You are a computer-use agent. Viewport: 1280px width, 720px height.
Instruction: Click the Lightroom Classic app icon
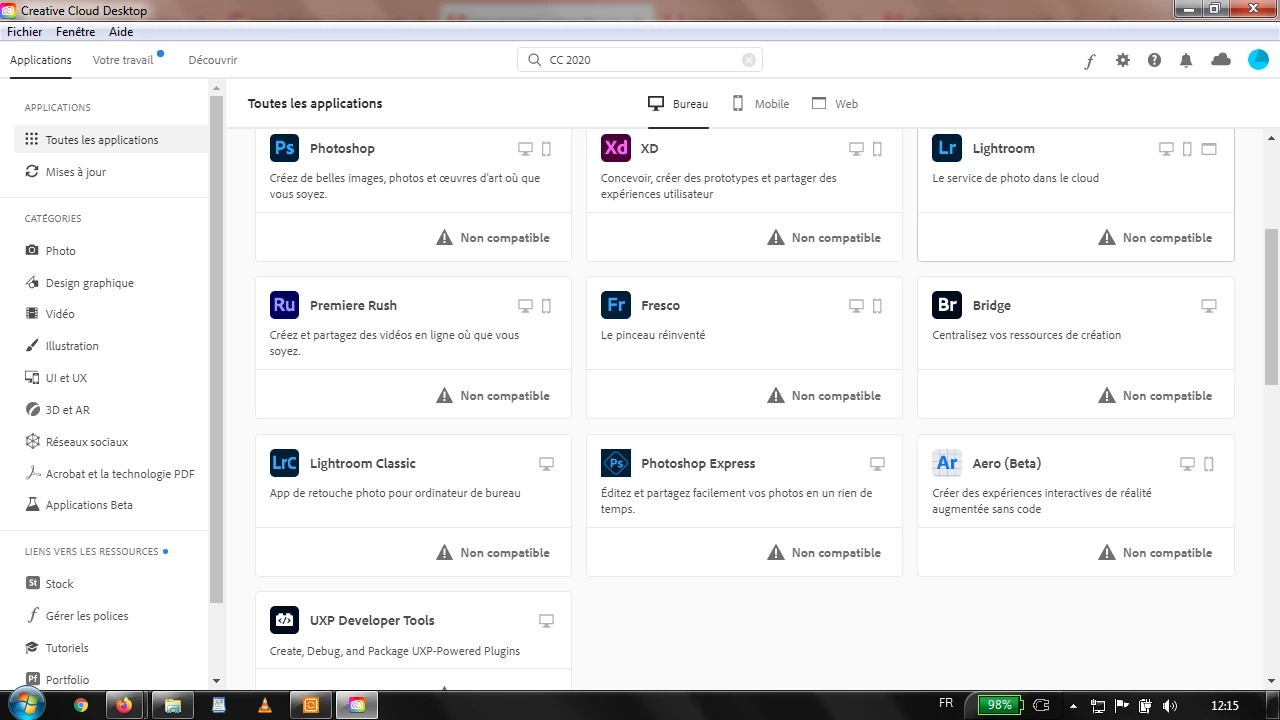point(284,463)
